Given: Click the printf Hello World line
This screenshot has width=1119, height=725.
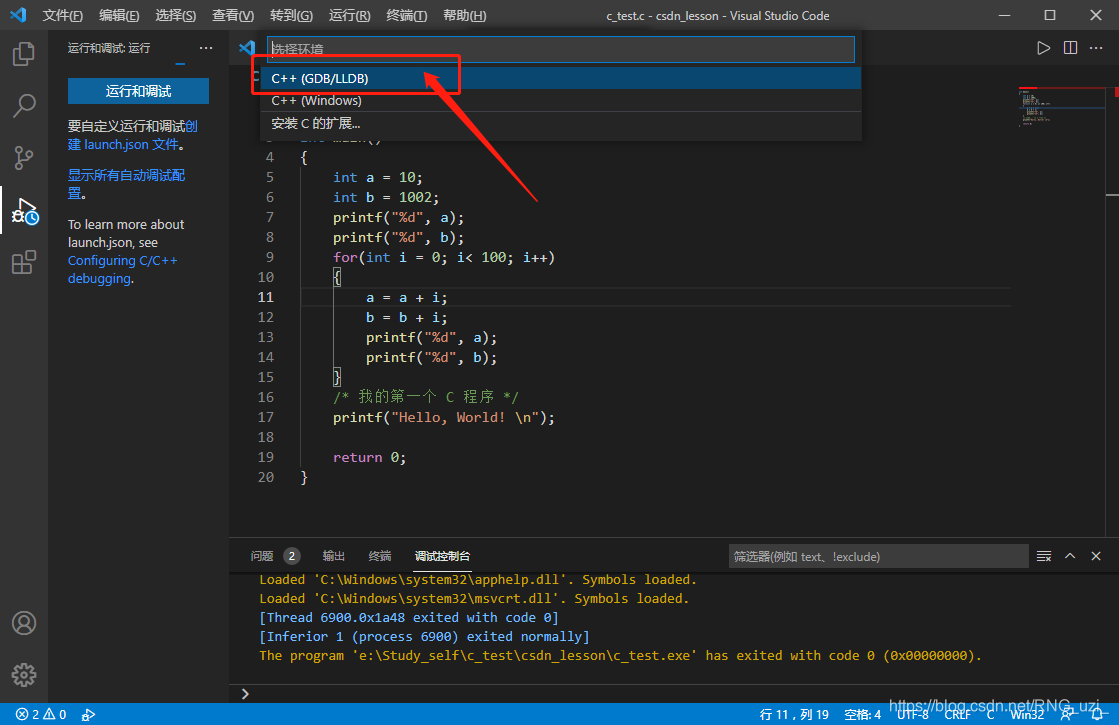Looking at the screenshot, I should click(x=443, y=417).
